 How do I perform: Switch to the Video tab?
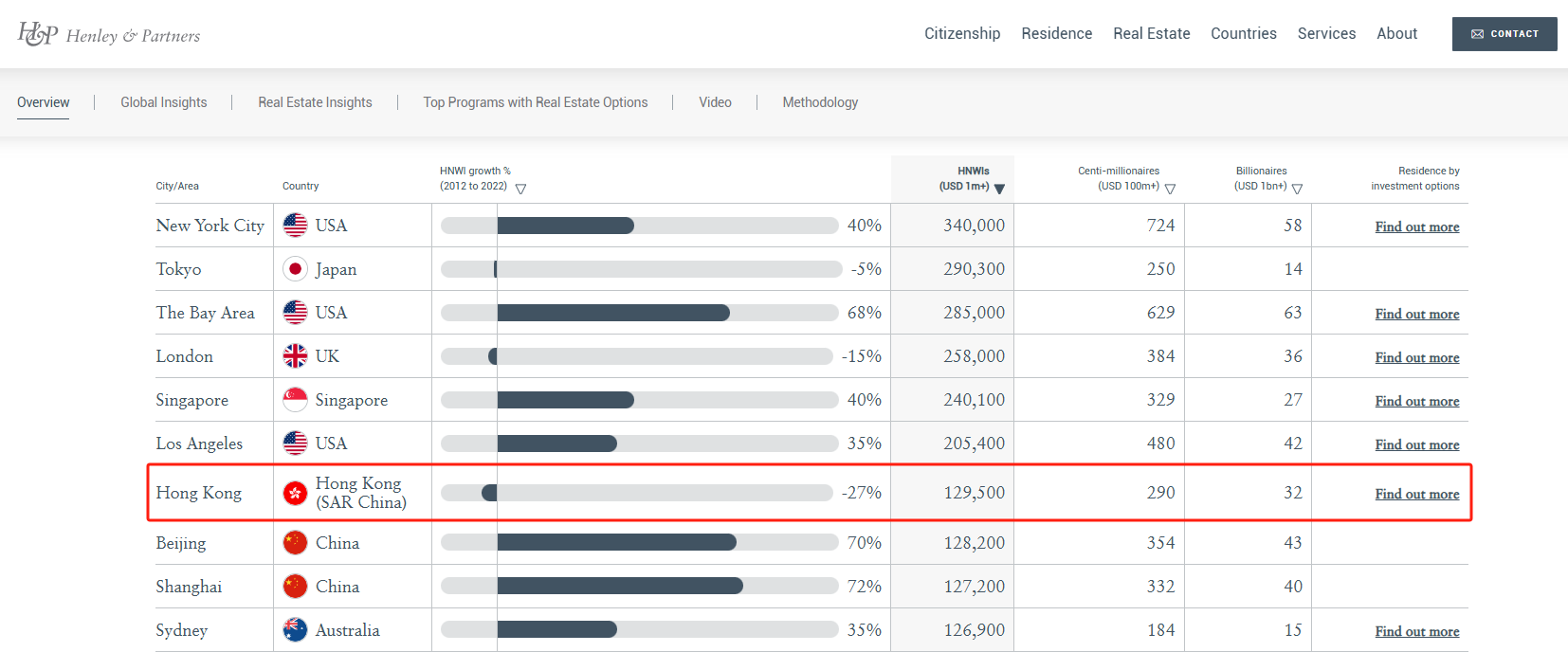[716, 102]
